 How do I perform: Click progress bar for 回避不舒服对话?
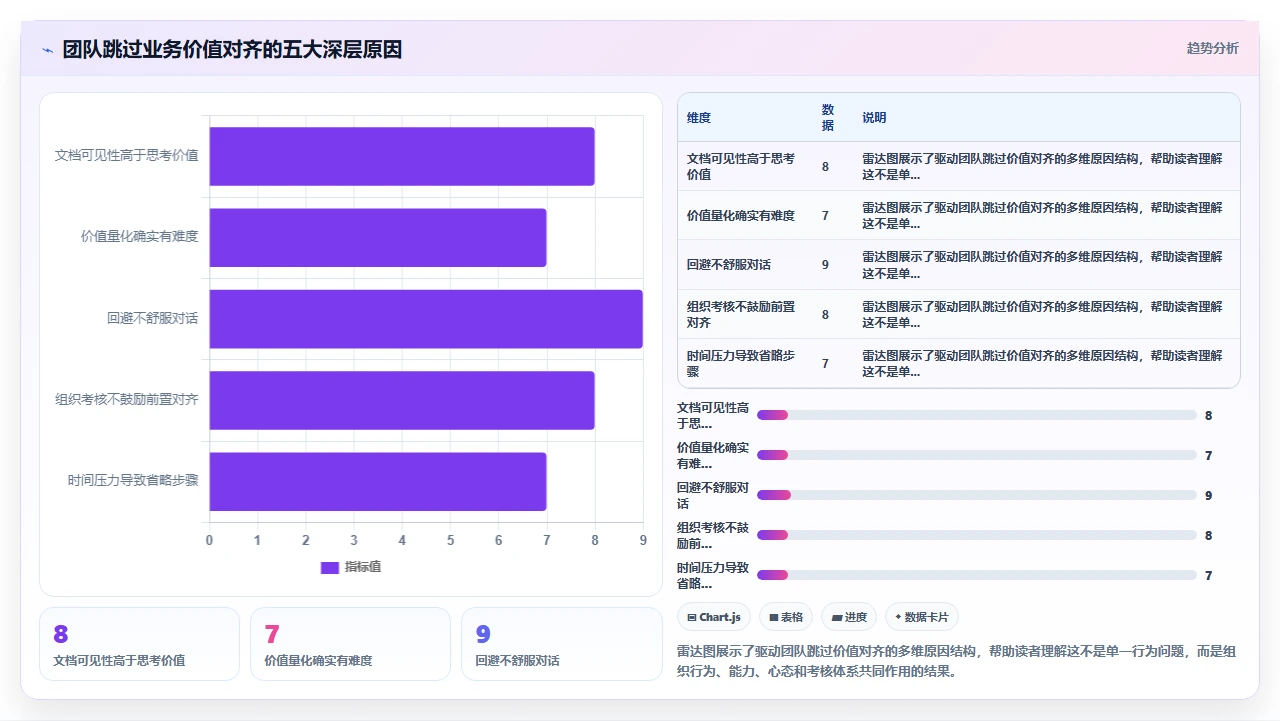(977, 495)
